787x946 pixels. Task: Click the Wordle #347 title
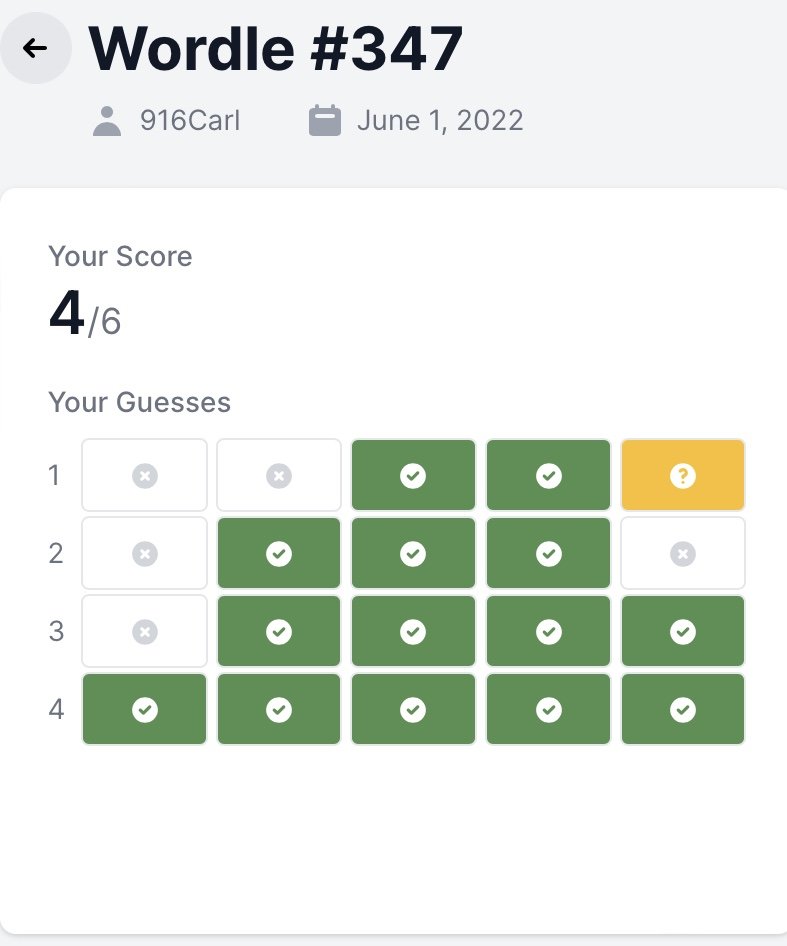276,48
